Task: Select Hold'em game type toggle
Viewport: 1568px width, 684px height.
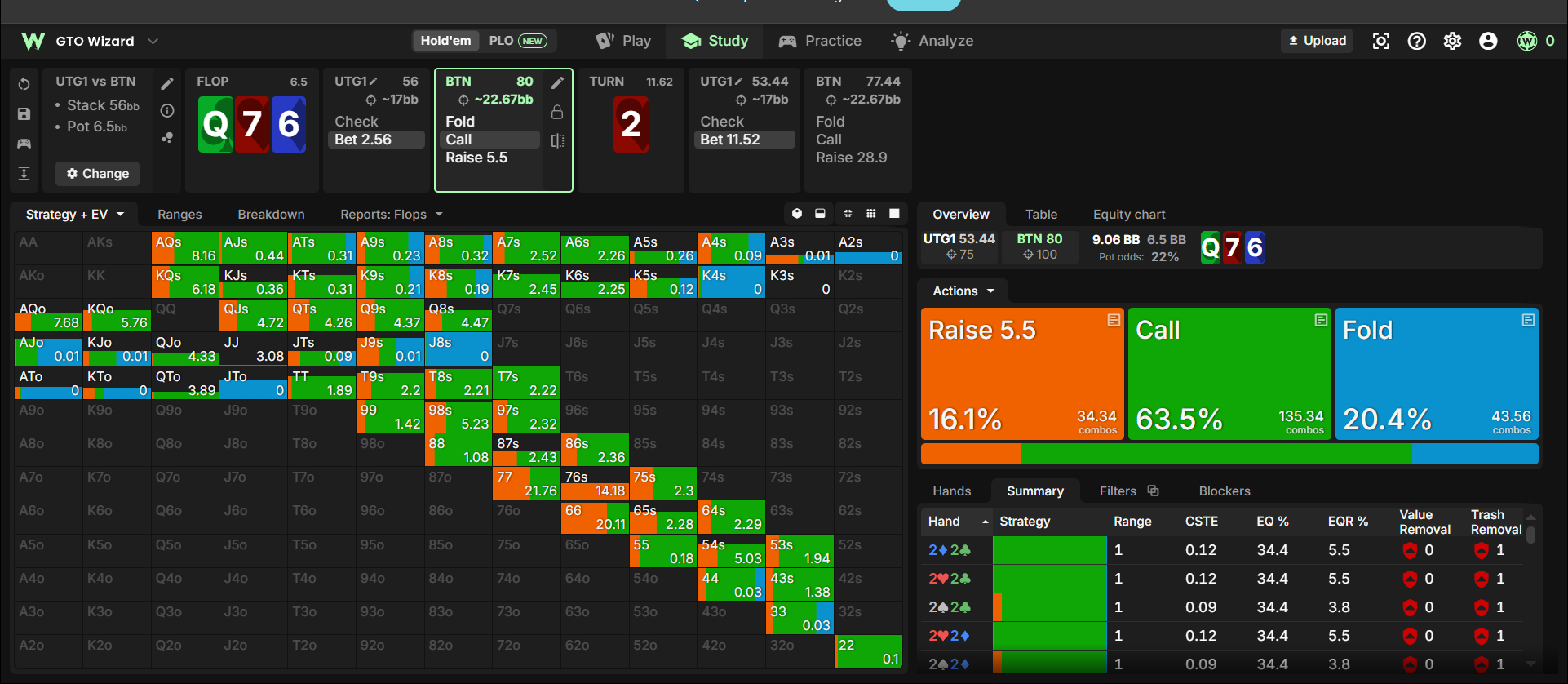Action: pos(445,41)
